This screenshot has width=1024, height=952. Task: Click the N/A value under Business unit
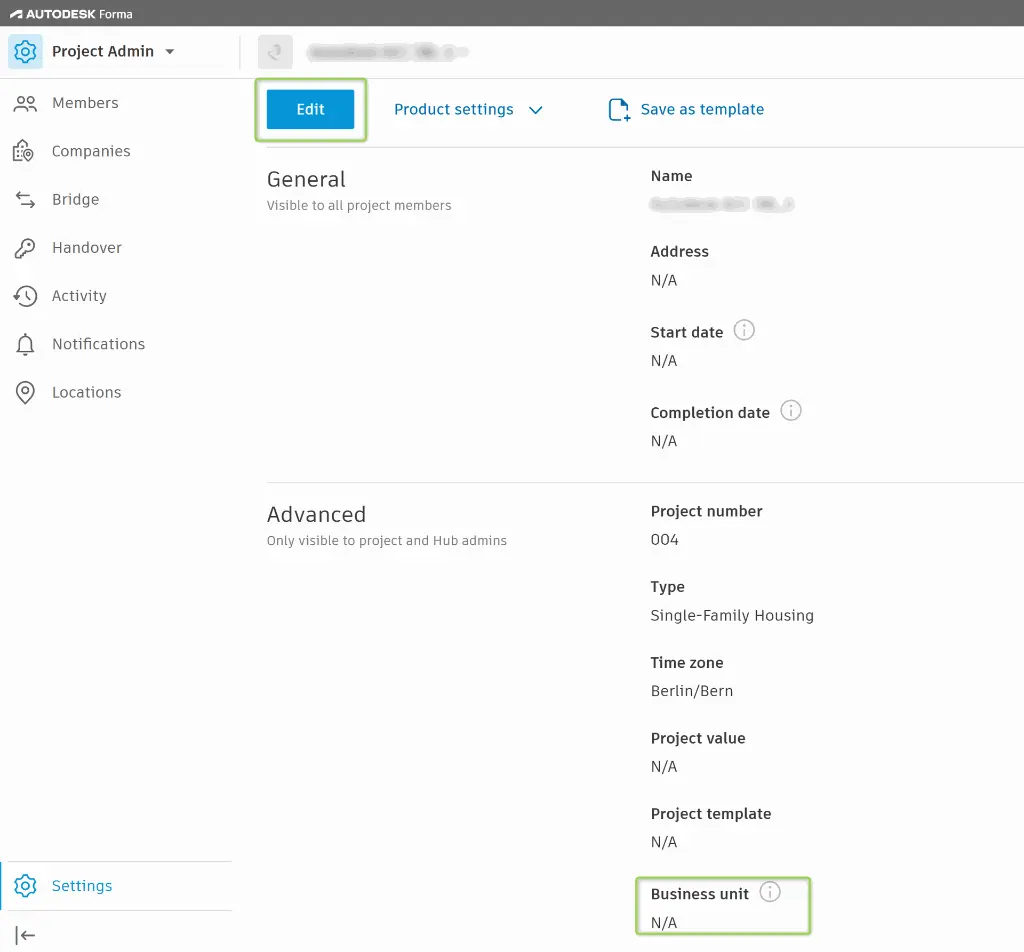click(664, 923)
